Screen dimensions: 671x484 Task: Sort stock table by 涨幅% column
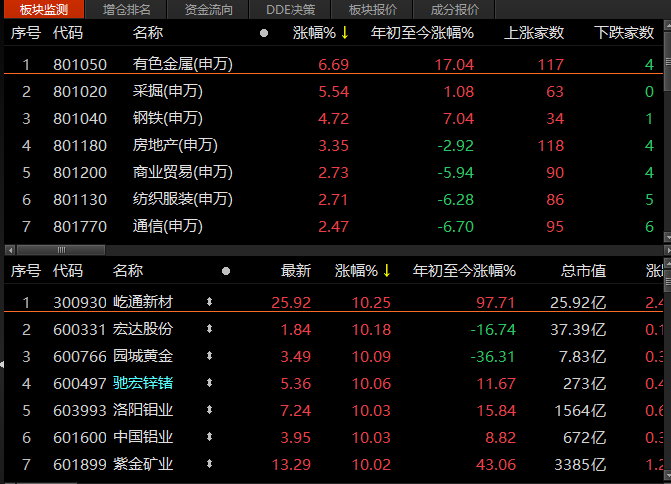(363, 271)
